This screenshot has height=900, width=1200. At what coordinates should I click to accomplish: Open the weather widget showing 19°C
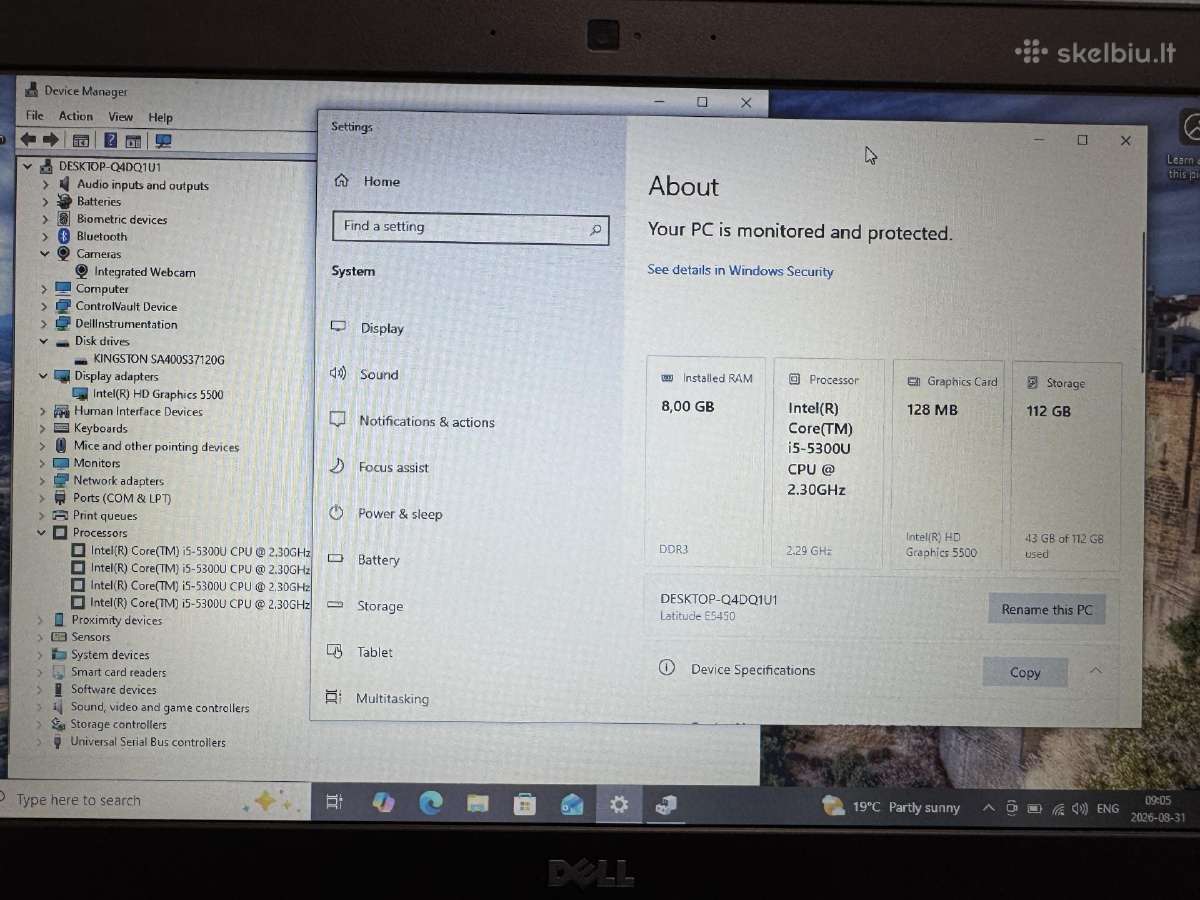click(x=890, y=807)
